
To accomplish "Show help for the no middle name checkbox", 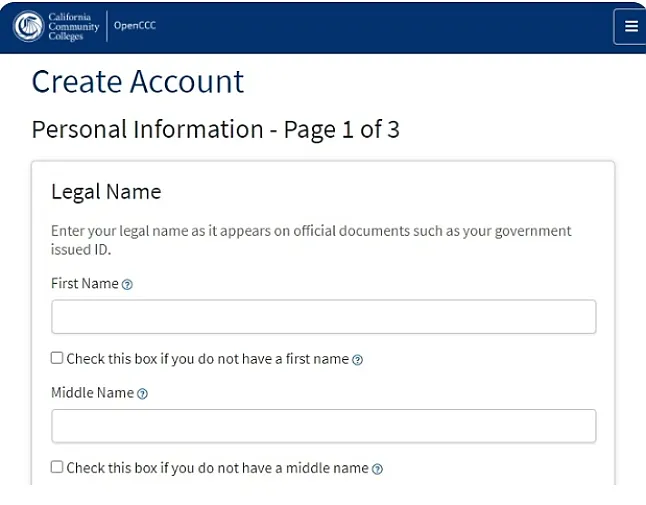I will [x=377, y=469].
